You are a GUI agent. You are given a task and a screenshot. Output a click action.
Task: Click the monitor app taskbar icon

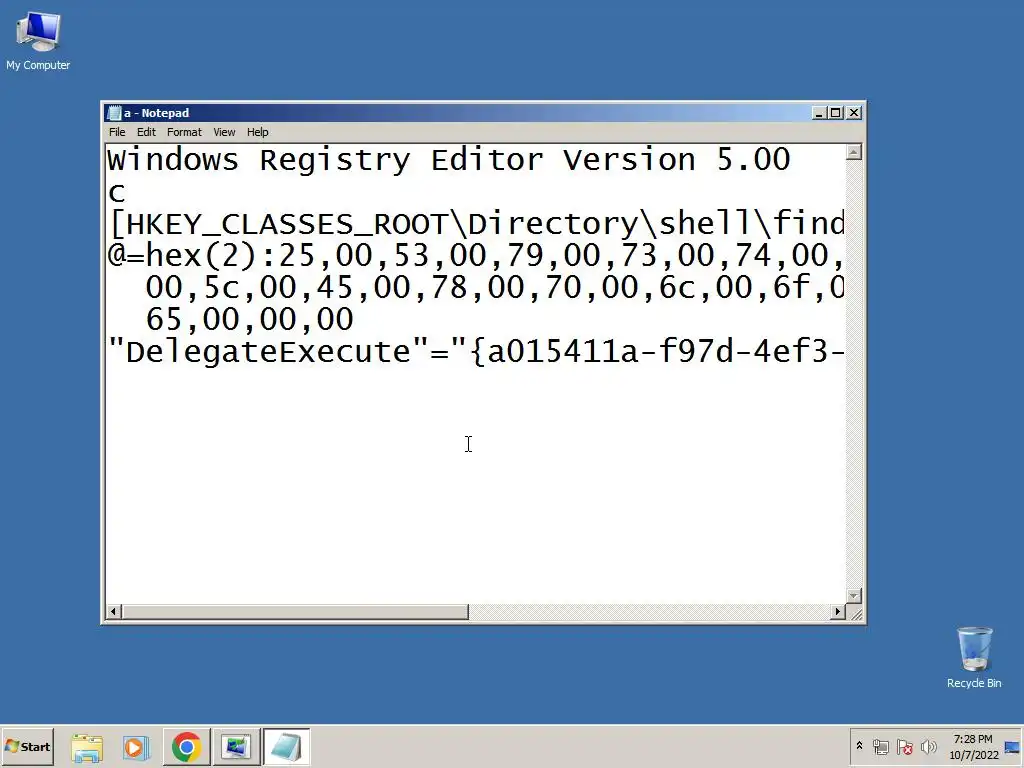[236, 747]
